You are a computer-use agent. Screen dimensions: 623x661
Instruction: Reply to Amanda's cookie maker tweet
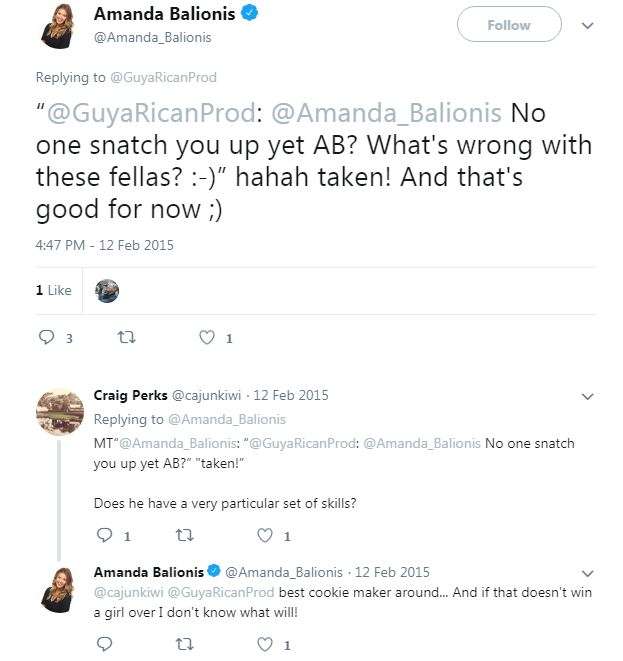coord(103,645)
